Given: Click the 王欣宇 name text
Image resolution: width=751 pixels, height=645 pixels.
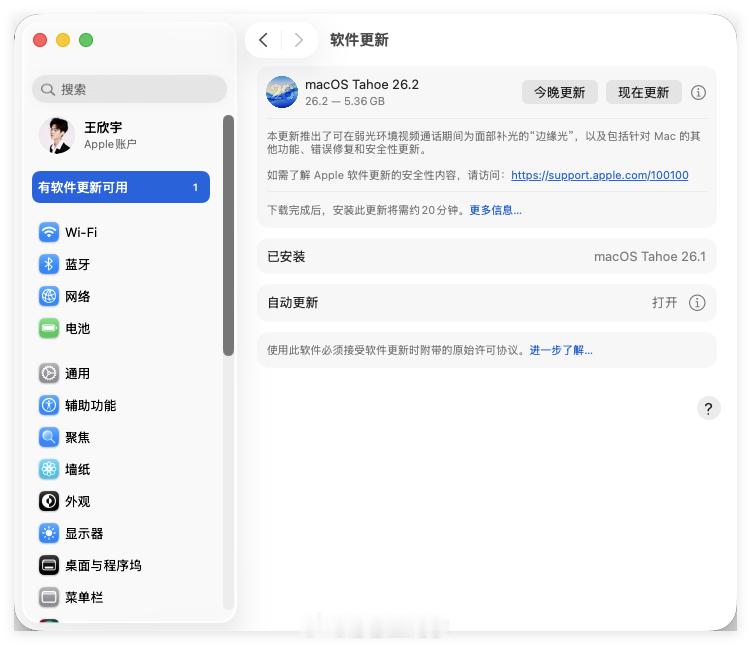Looking at the screenshot, I should [x=103, y=127].
